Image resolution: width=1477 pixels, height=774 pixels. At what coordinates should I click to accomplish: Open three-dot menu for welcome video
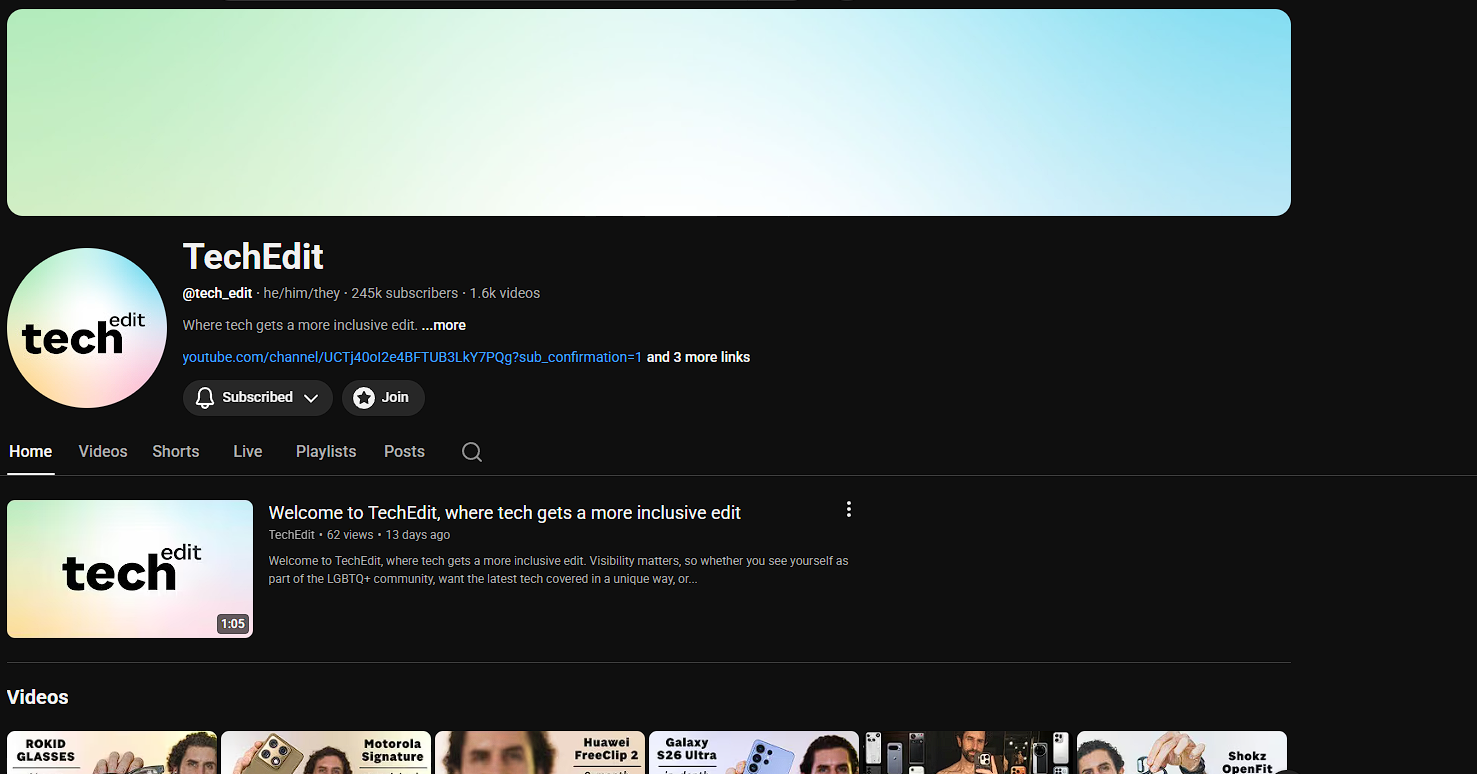(x=848, y=509)
